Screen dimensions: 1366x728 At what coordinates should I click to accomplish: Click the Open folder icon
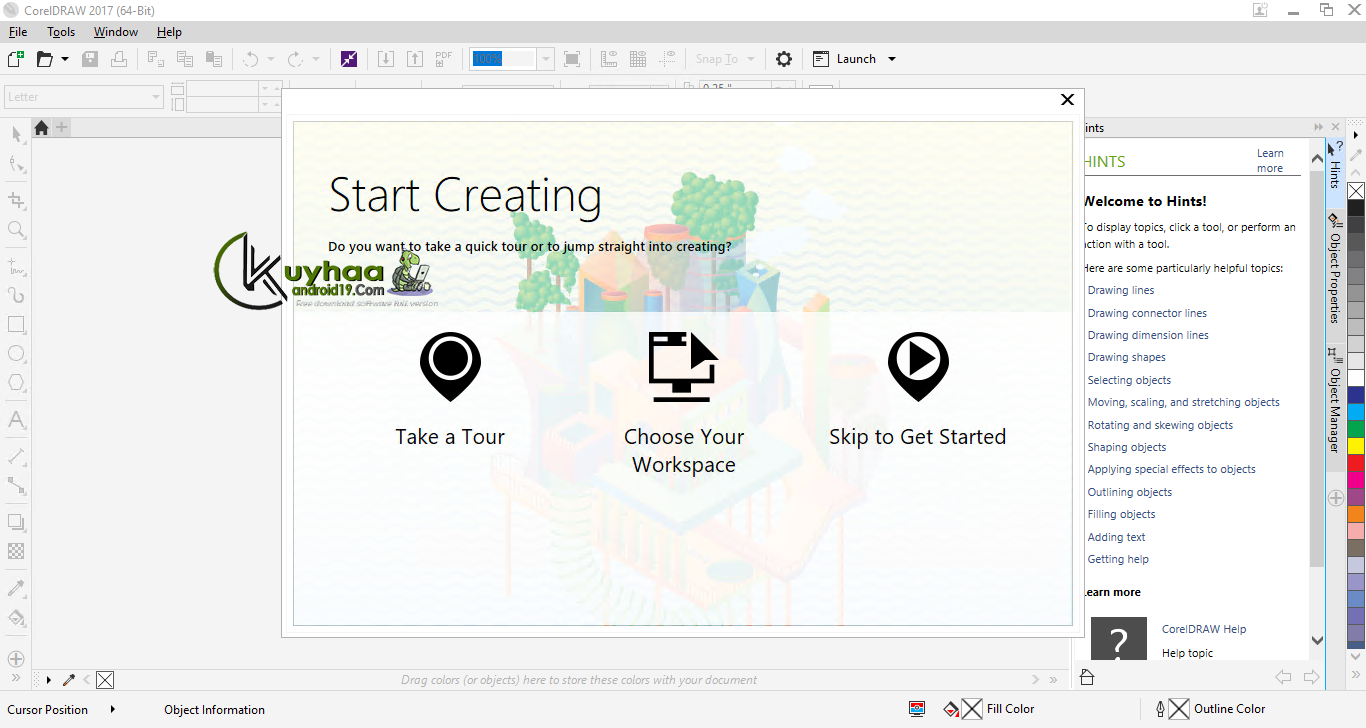pyautogui.click(x=44, y=59)
